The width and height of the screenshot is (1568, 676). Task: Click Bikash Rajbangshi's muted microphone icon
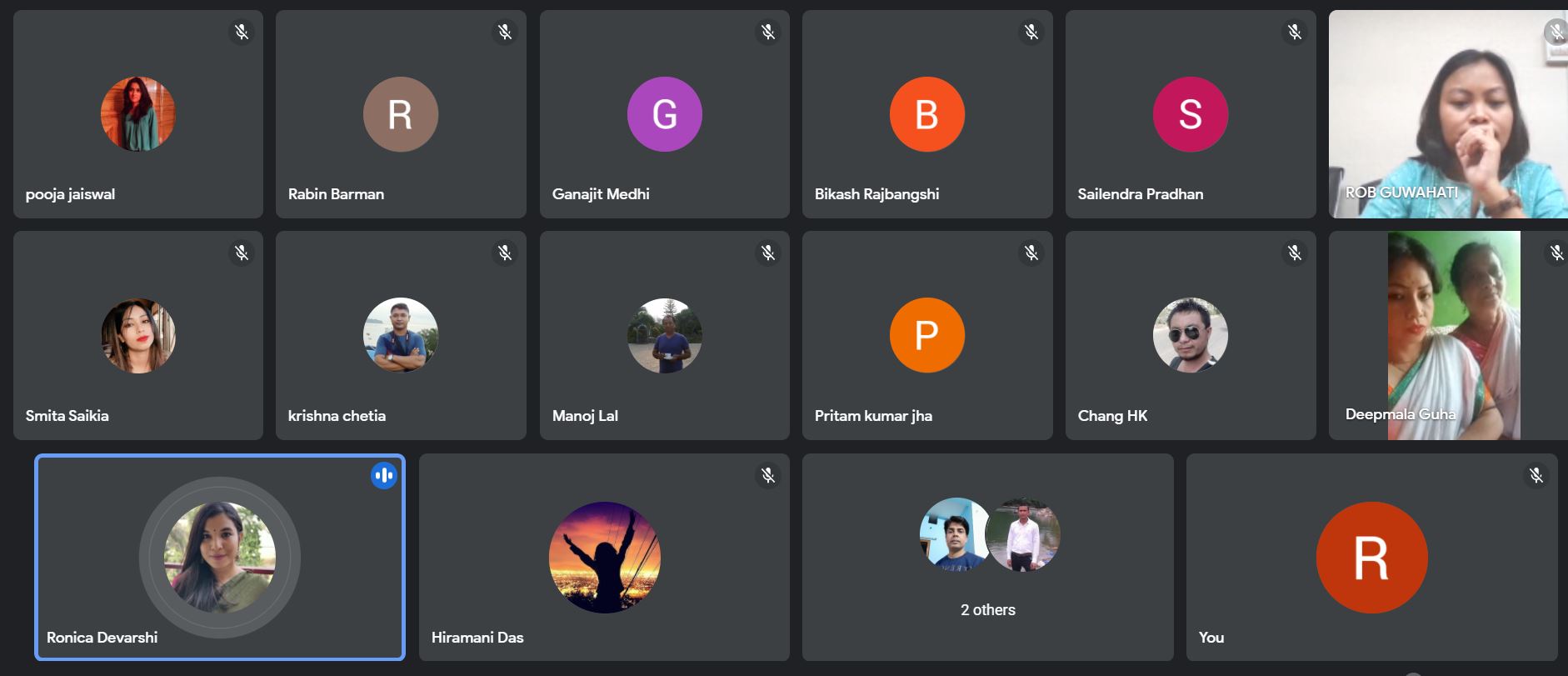click(x=1031, y=33)
